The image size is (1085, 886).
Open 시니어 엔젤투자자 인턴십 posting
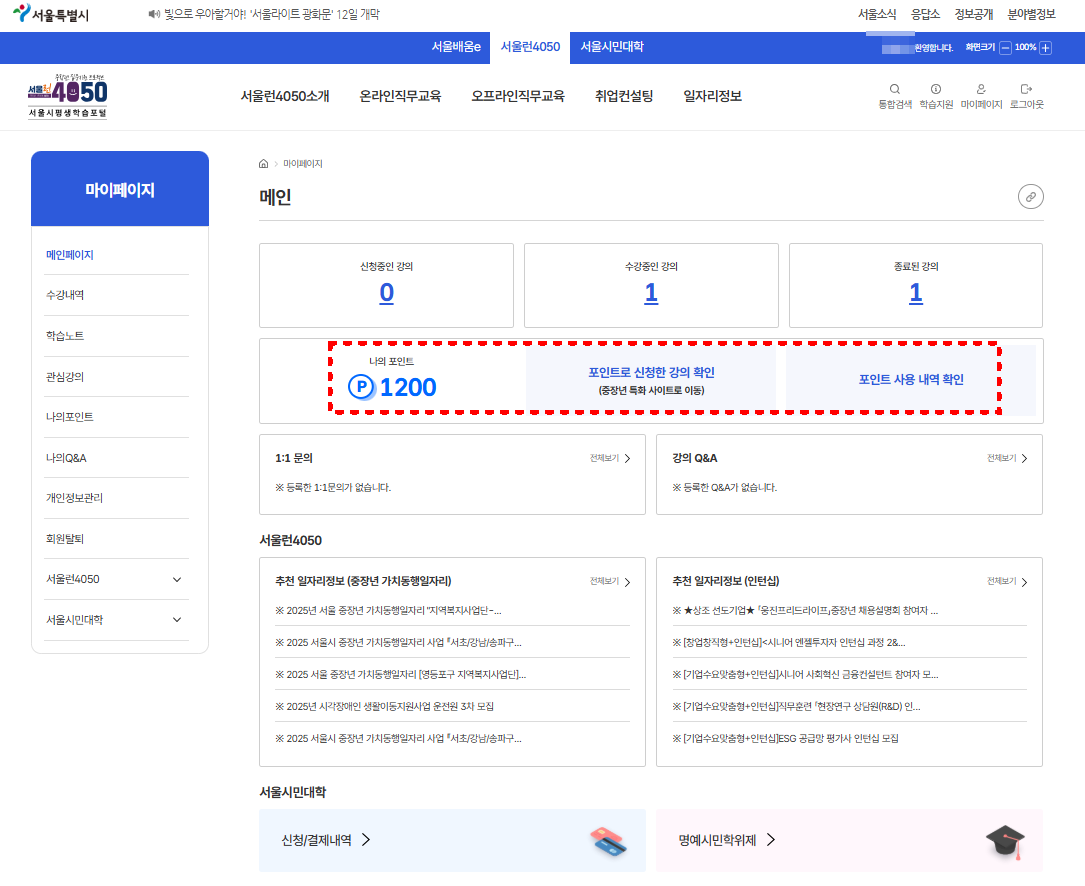[x=789, y=642]
